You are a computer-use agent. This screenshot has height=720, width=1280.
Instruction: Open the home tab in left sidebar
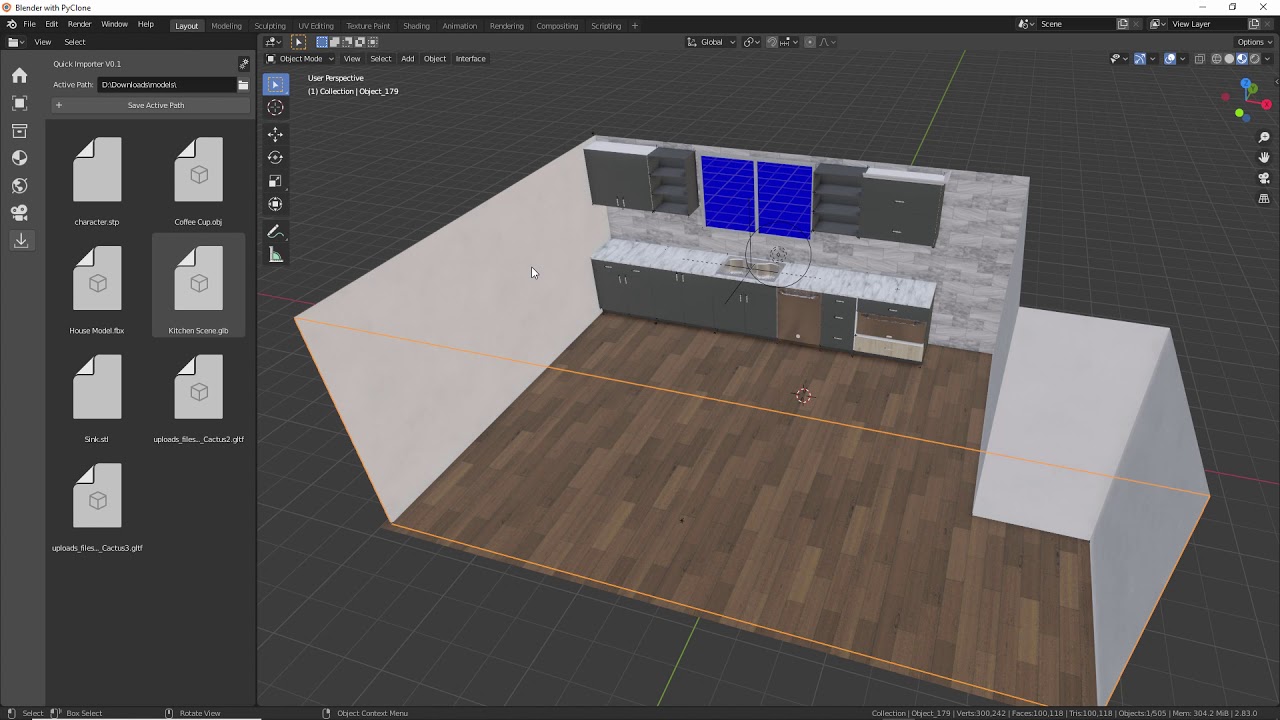pos(20,75)
